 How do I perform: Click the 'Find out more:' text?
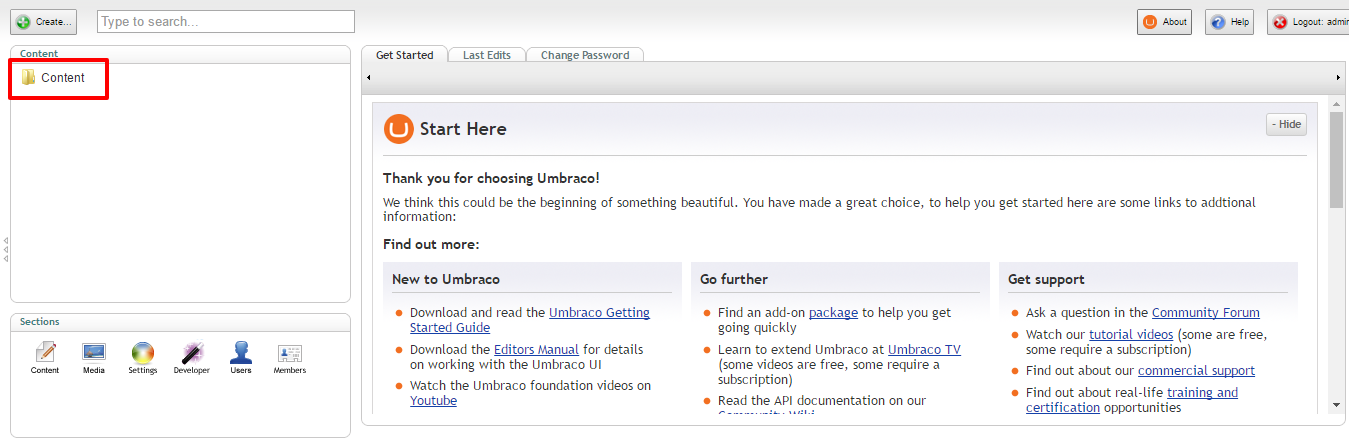[x=431, y=244]
